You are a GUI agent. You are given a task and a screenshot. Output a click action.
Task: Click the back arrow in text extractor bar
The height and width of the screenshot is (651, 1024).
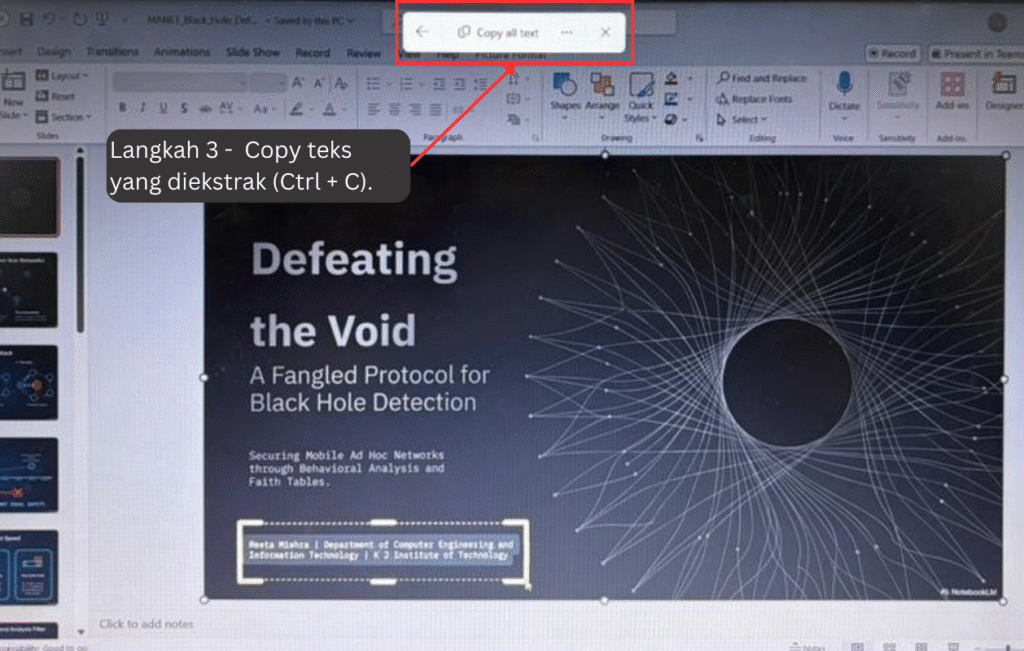[422, 32]
